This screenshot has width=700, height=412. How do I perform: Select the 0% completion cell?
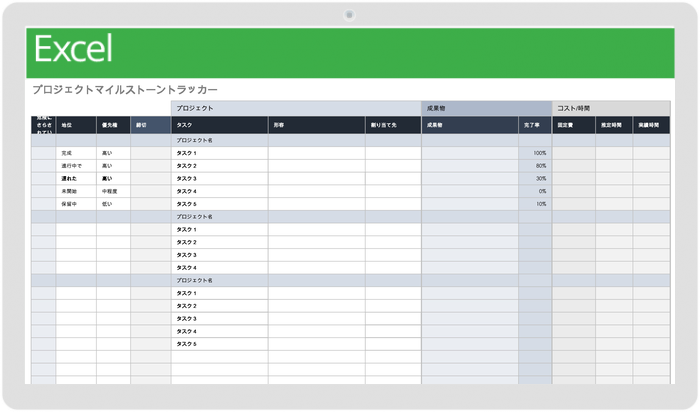click(x=535, y=191)
